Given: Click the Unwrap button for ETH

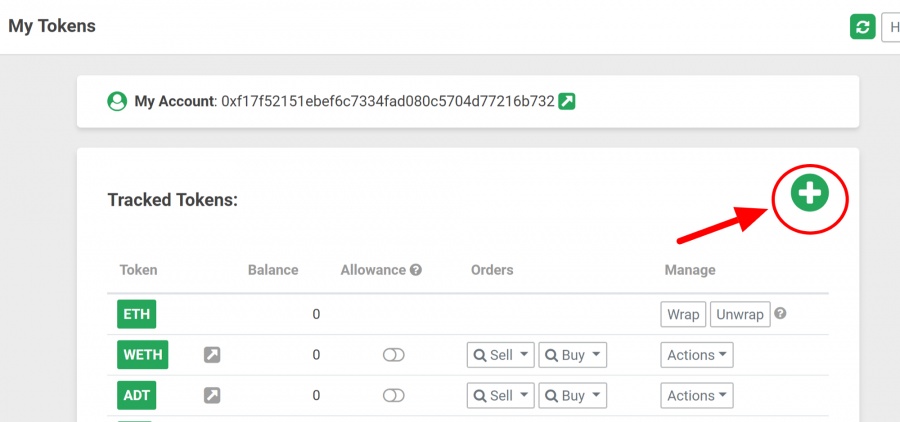Looking at the screenshot, I should point(740,314).
